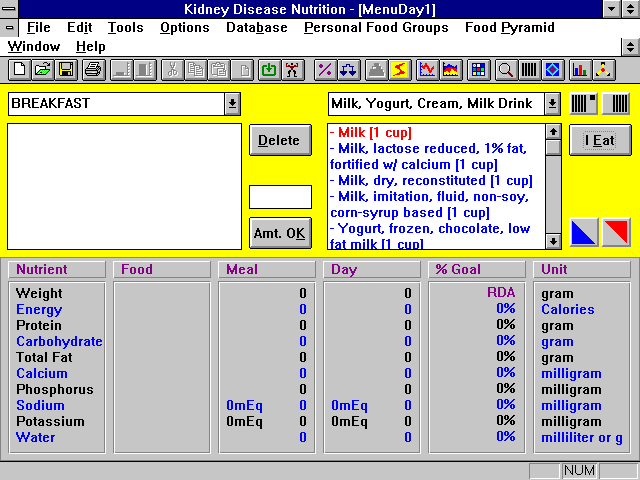The height and width of the screenshot is (480, 640).
Task: Open the Personal Food Groups menu
Action: click(376, 28)
